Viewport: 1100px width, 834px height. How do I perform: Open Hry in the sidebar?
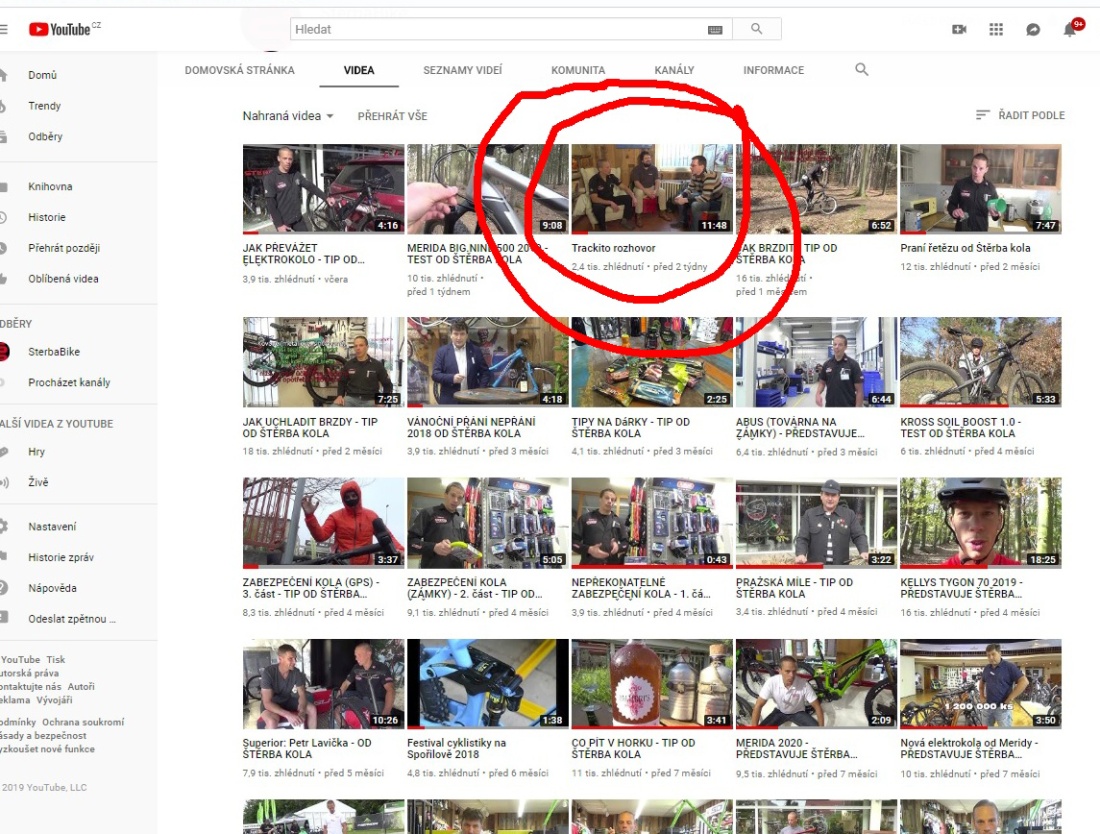[36, 452]
